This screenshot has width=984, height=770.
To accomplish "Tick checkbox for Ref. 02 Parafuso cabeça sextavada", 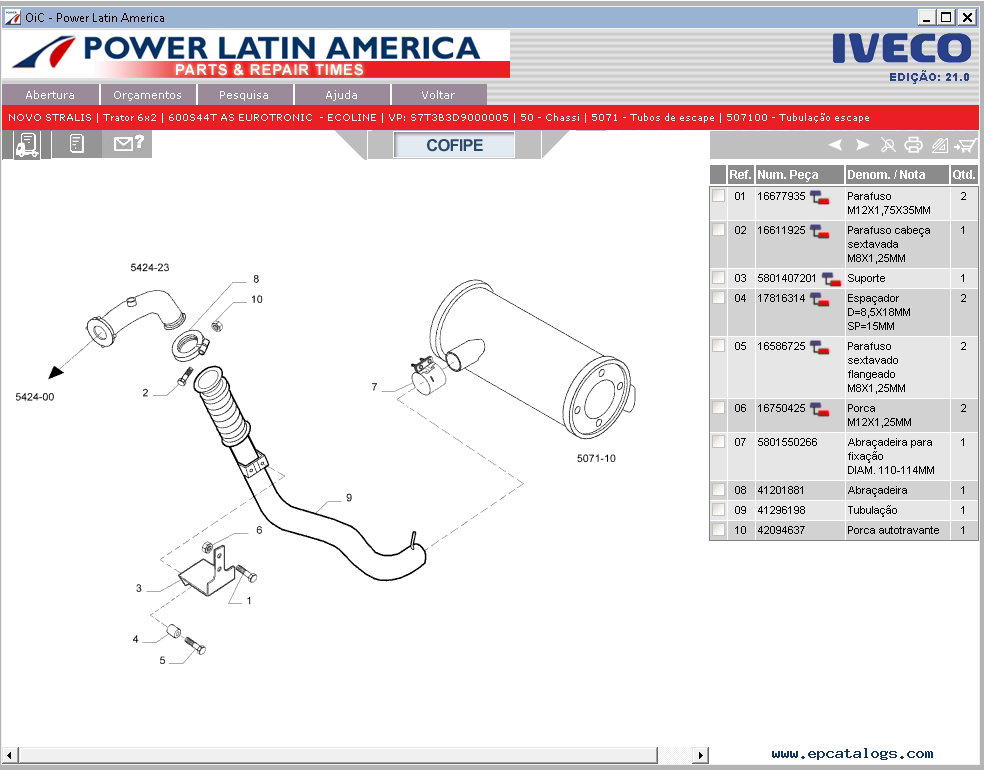I will pos(719,230).
